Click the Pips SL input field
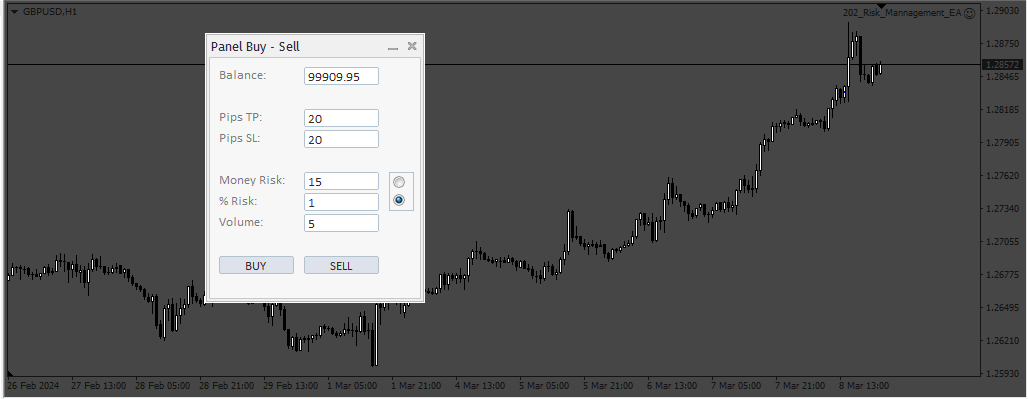1028x399 pixels. tap(341, 139)
